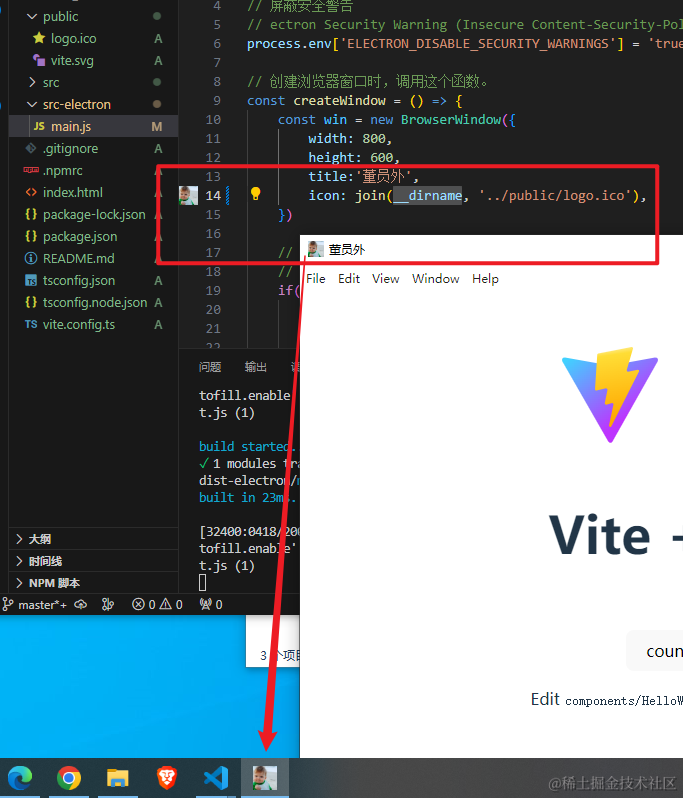
Task: Open View menu in Electron window
Action: point(385,279)
